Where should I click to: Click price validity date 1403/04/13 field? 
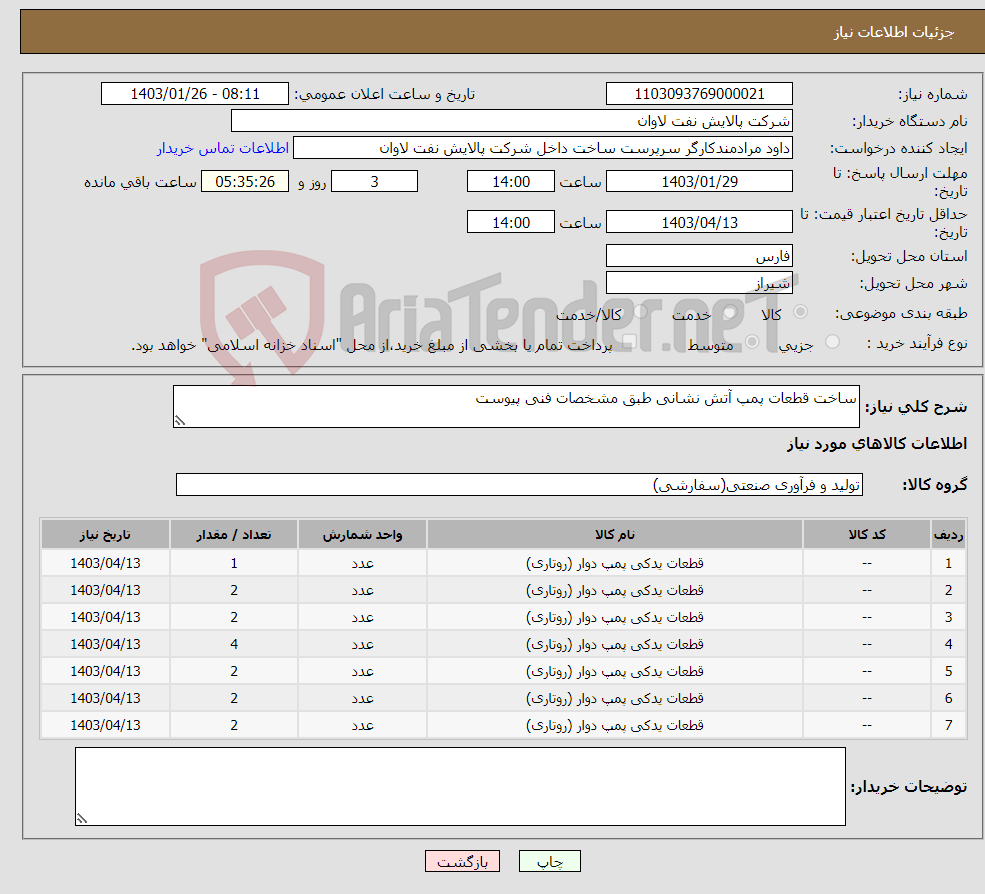tap(699, 222)
